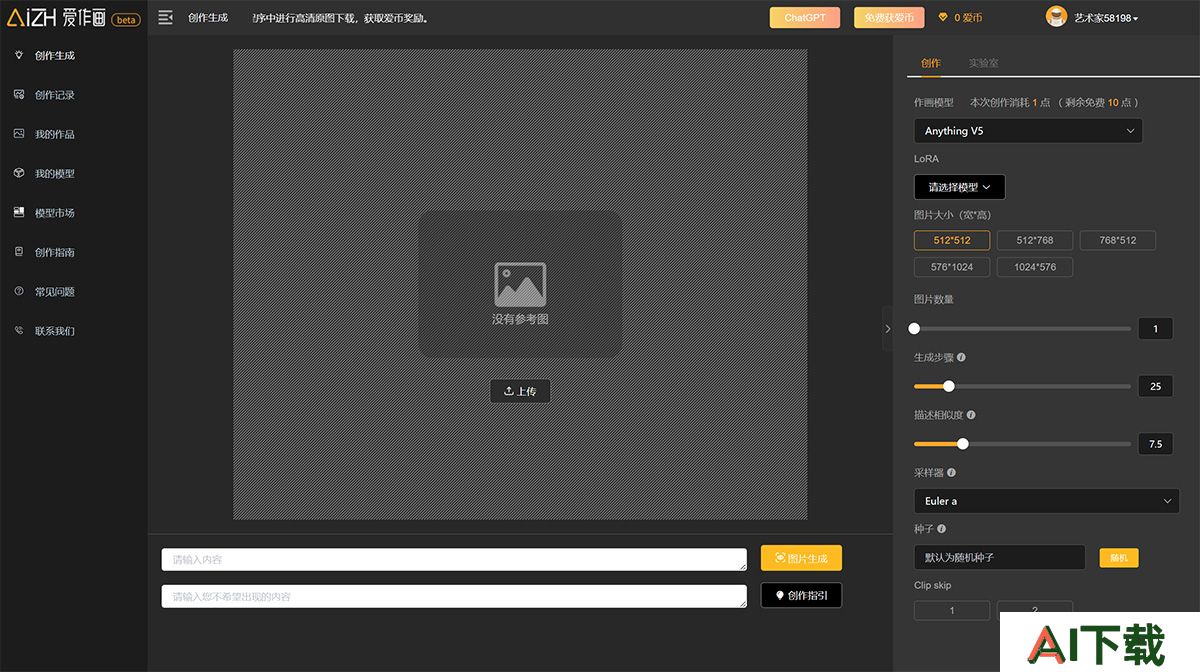Open 常见问题 question-mark icon in sidebar
Screen dimensions: 1200x672
18,291
